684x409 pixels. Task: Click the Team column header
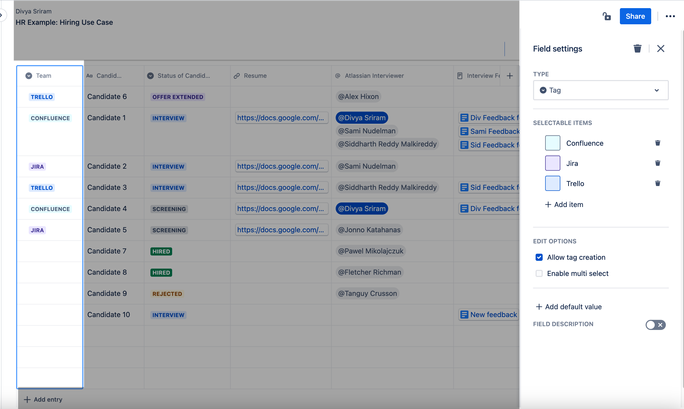[50, 76]
